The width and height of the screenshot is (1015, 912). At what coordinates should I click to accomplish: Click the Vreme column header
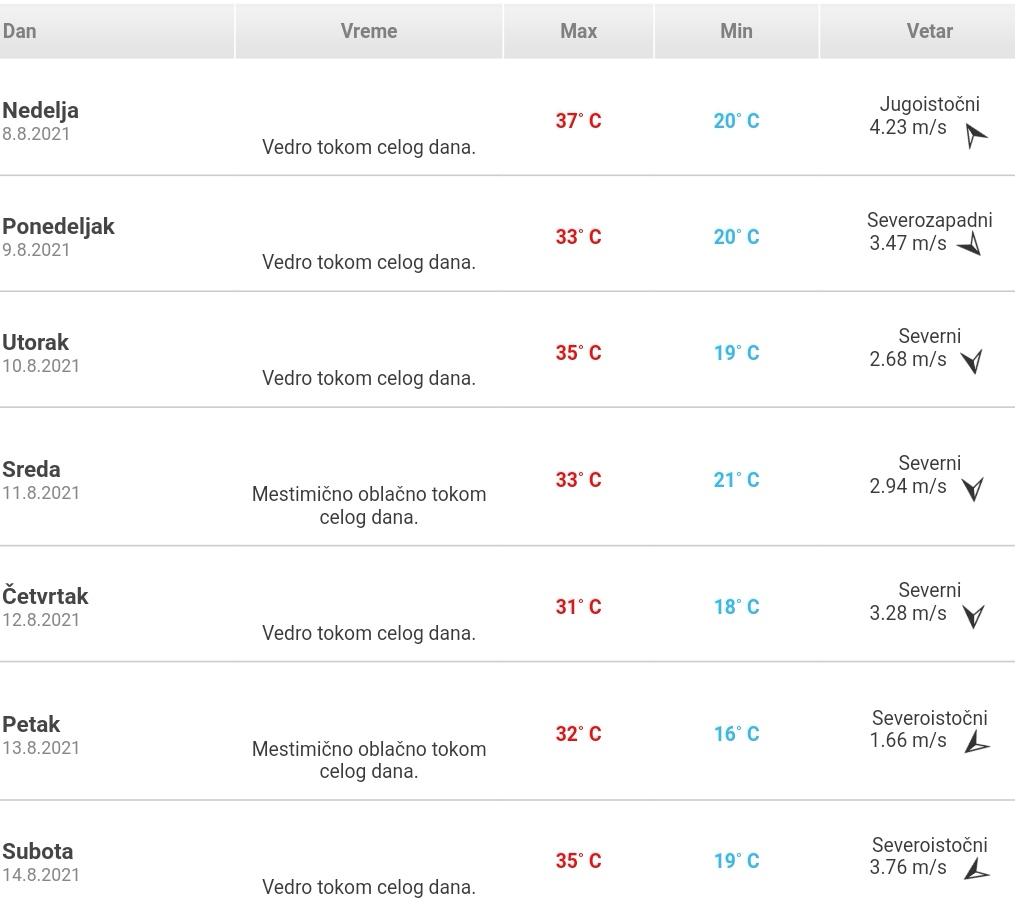tap(369, 31)
